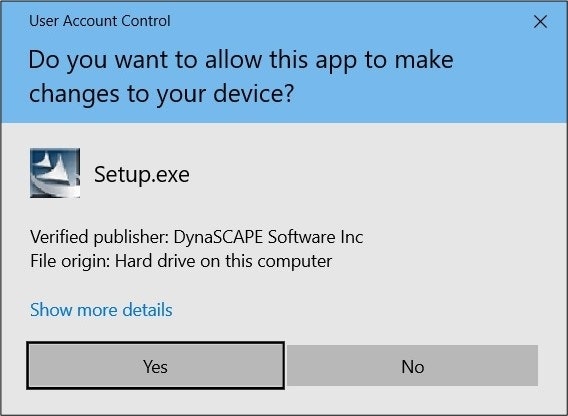This screenshot has width=568, height=416.
Task: Click the Setup.exe file name label
Action: click(x=142, y=175)
